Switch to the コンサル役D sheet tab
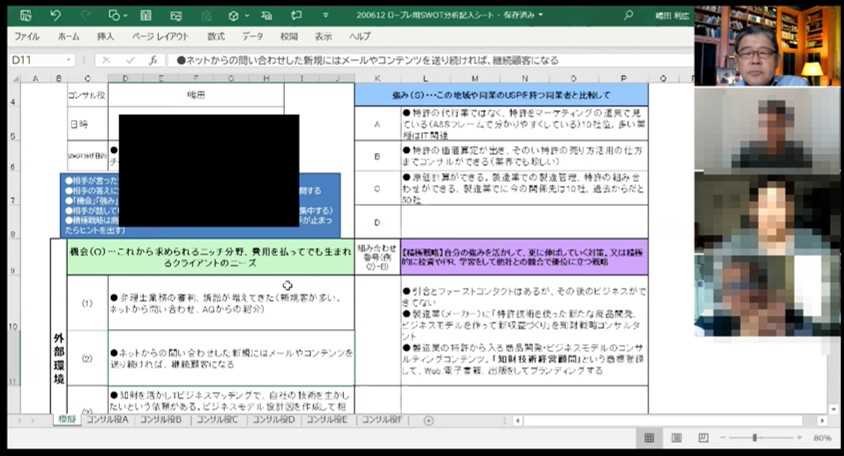 273,419
